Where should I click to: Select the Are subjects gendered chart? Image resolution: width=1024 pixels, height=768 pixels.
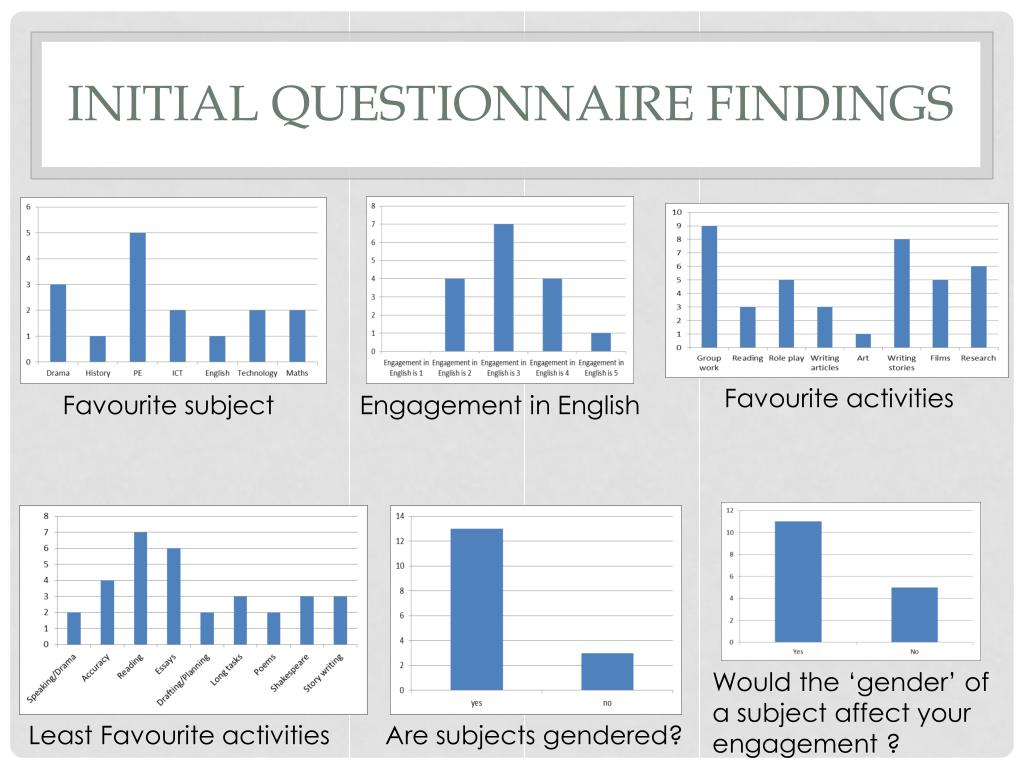(536, 609)
